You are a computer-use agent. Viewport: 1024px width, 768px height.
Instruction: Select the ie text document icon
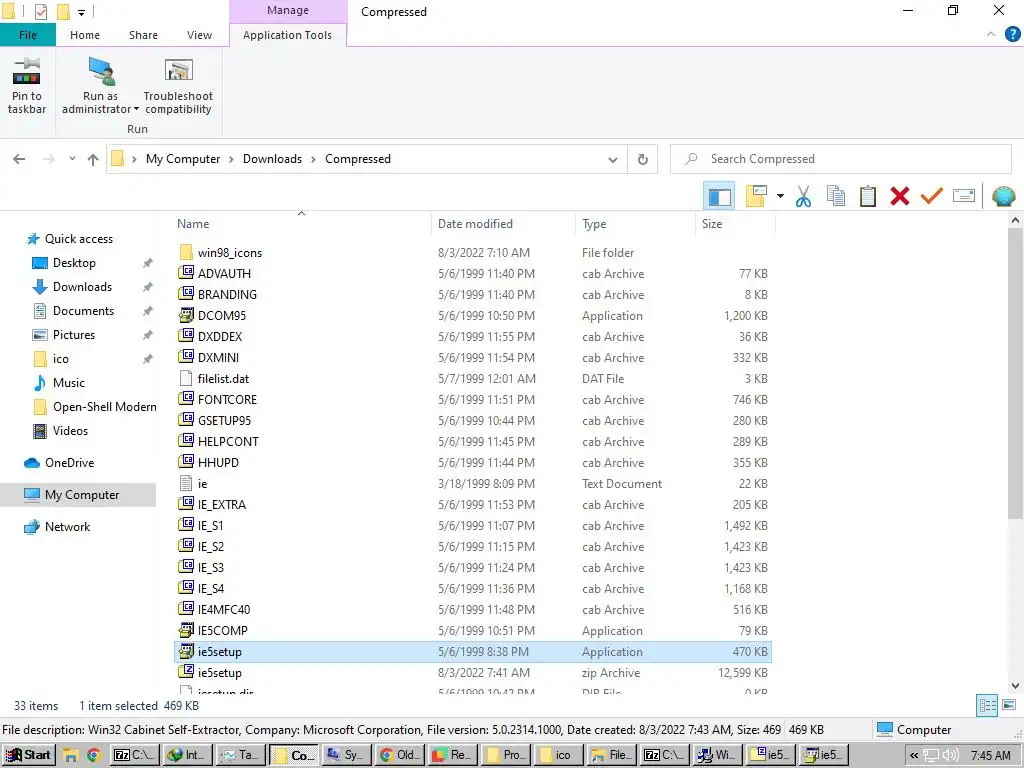[x=186, y=483]
